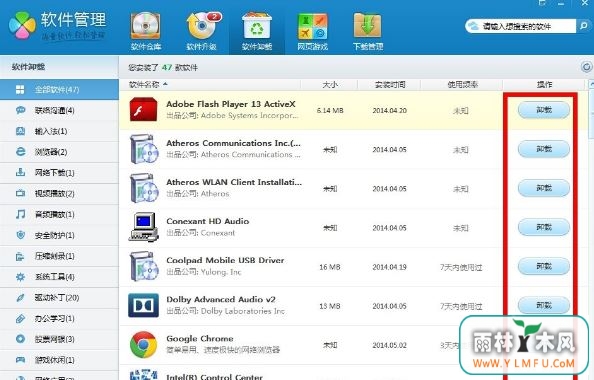
Task: Sort by 安装时间 column header
Action: coord(390,84)
